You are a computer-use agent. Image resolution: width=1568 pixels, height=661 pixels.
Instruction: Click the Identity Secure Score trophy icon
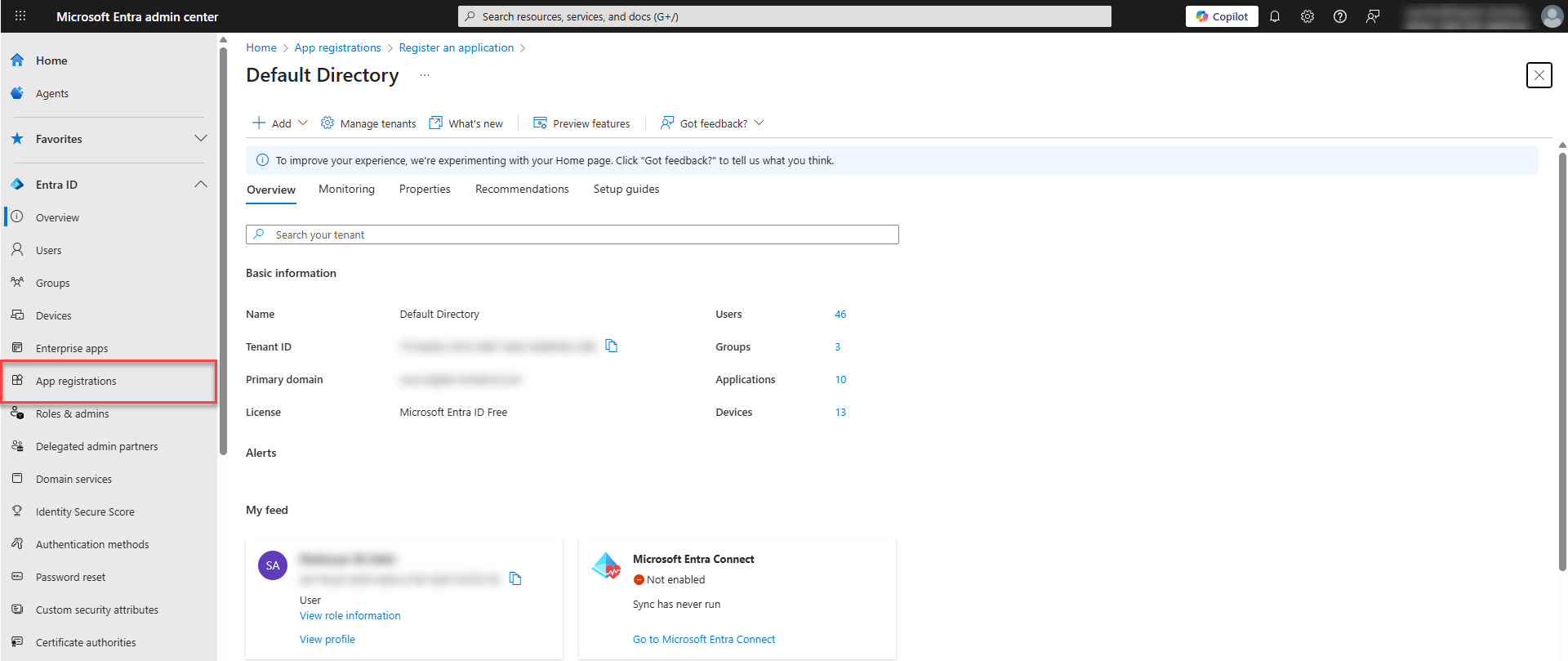click(17, 511)
